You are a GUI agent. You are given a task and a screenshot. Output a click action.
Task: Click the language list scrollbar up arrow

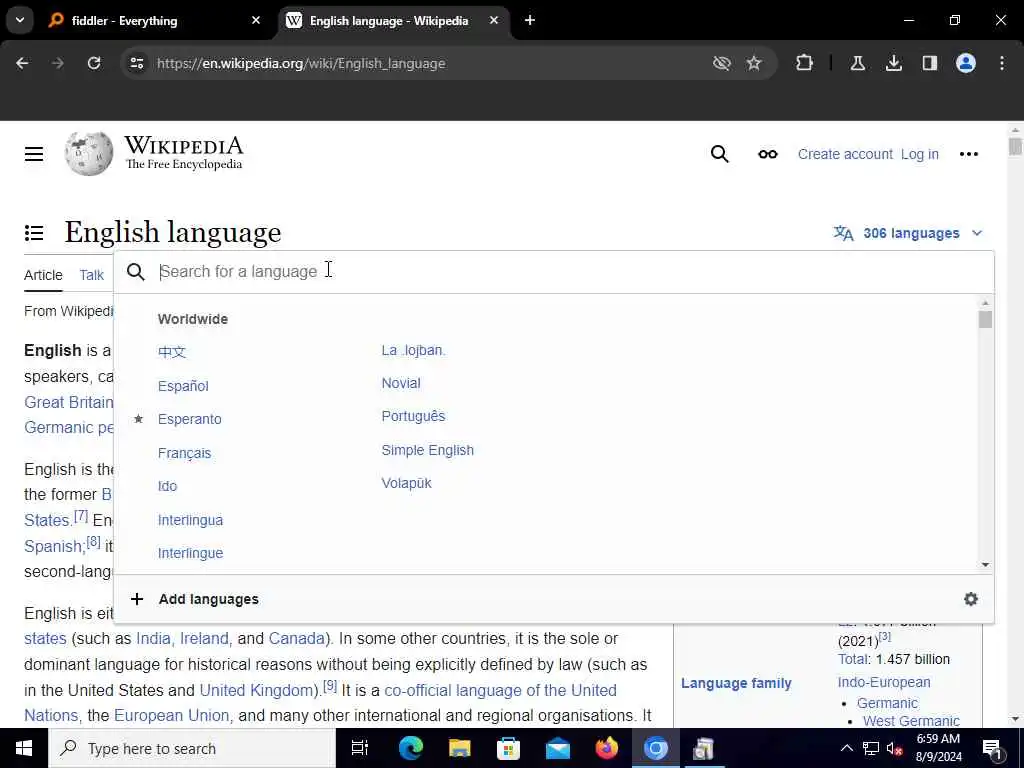985,303
